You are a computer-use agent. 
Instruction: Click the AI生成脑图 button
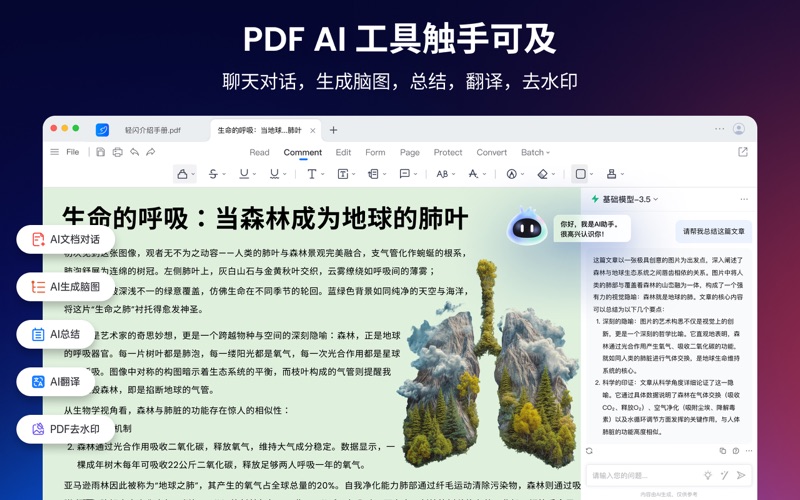[65, 287]
